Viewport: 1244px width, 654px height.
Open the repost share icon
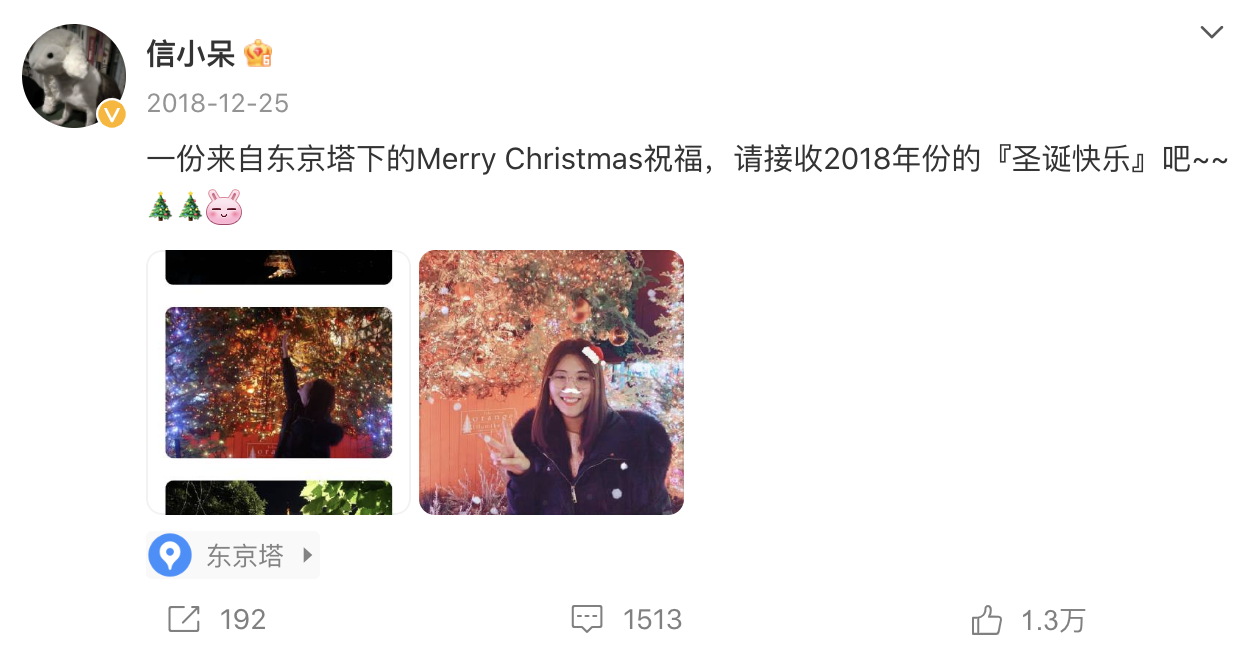point(184,619)
